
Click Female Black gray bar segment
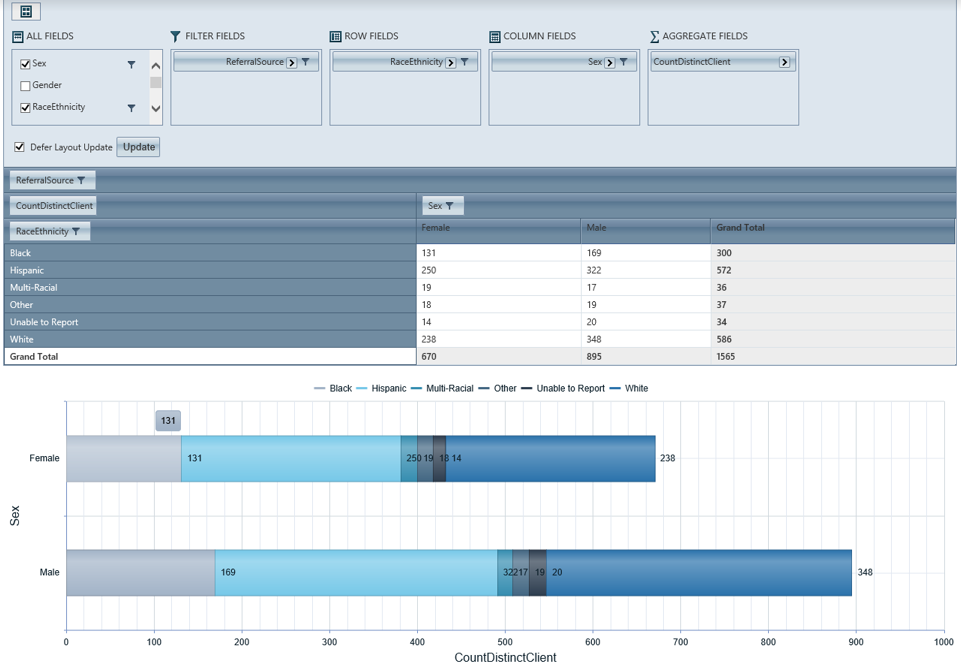point(124,458)
